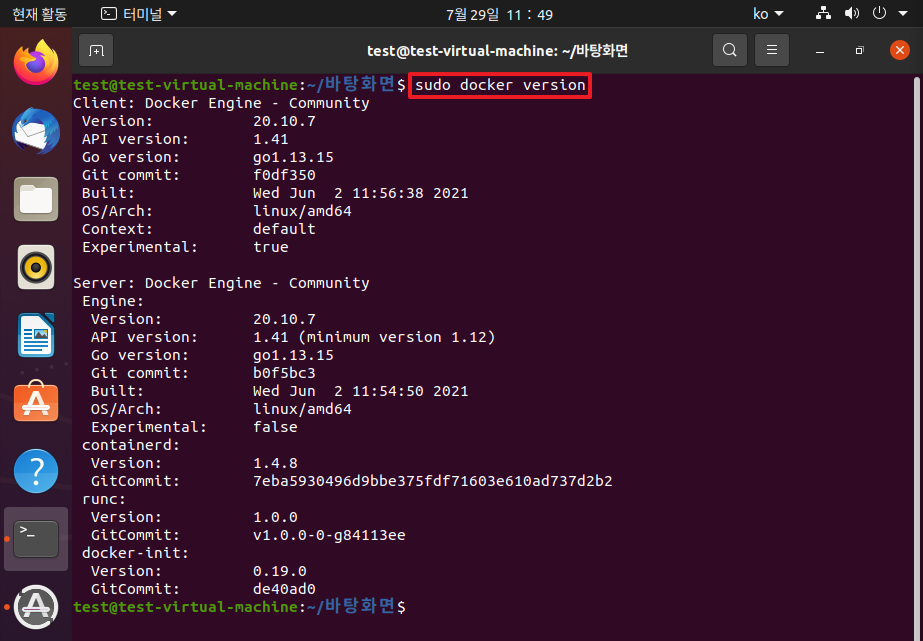Click the Experimental value 'false'

(x=275, y=427)
